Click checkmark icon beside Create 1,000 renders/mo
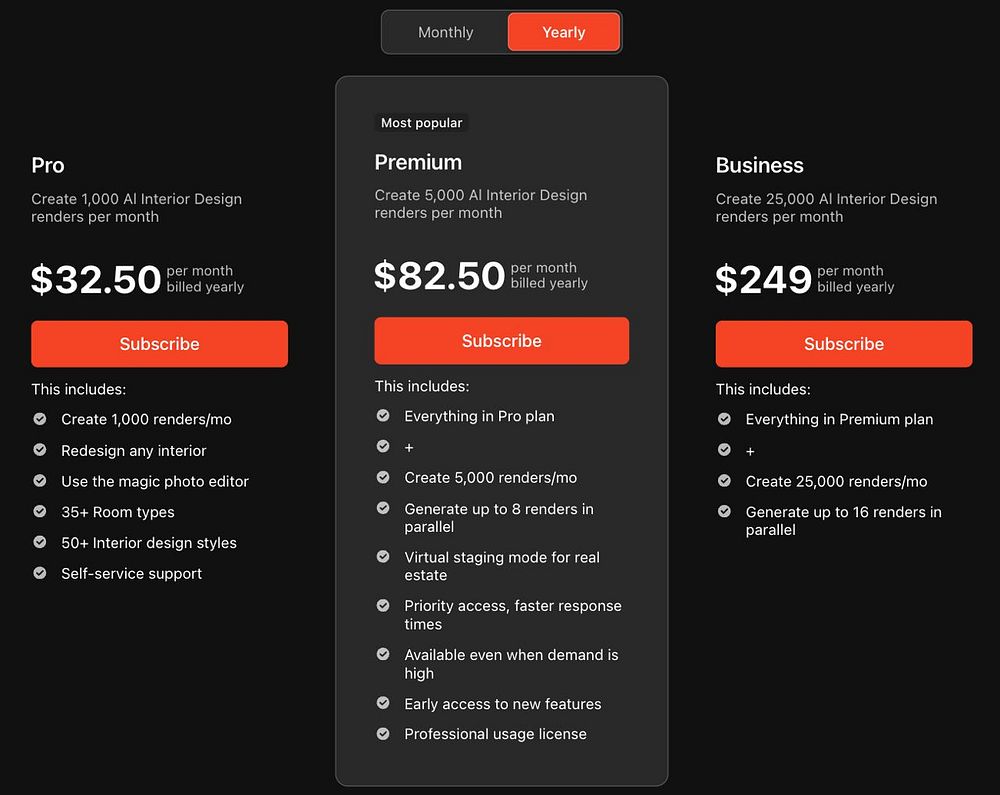Screen dimensions: 1000x795 tap(40, 419)
